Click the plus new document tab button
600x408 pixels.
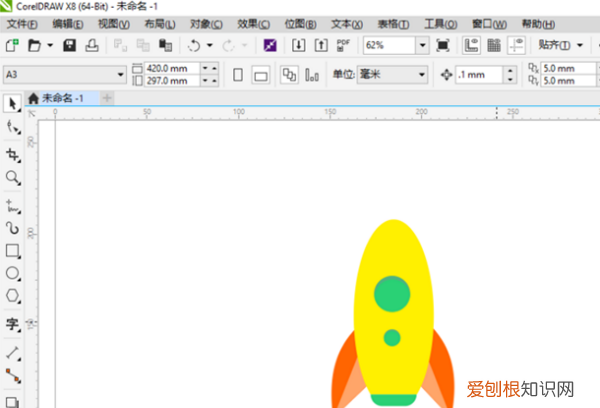pyautogui.click(x=107, y=98)
